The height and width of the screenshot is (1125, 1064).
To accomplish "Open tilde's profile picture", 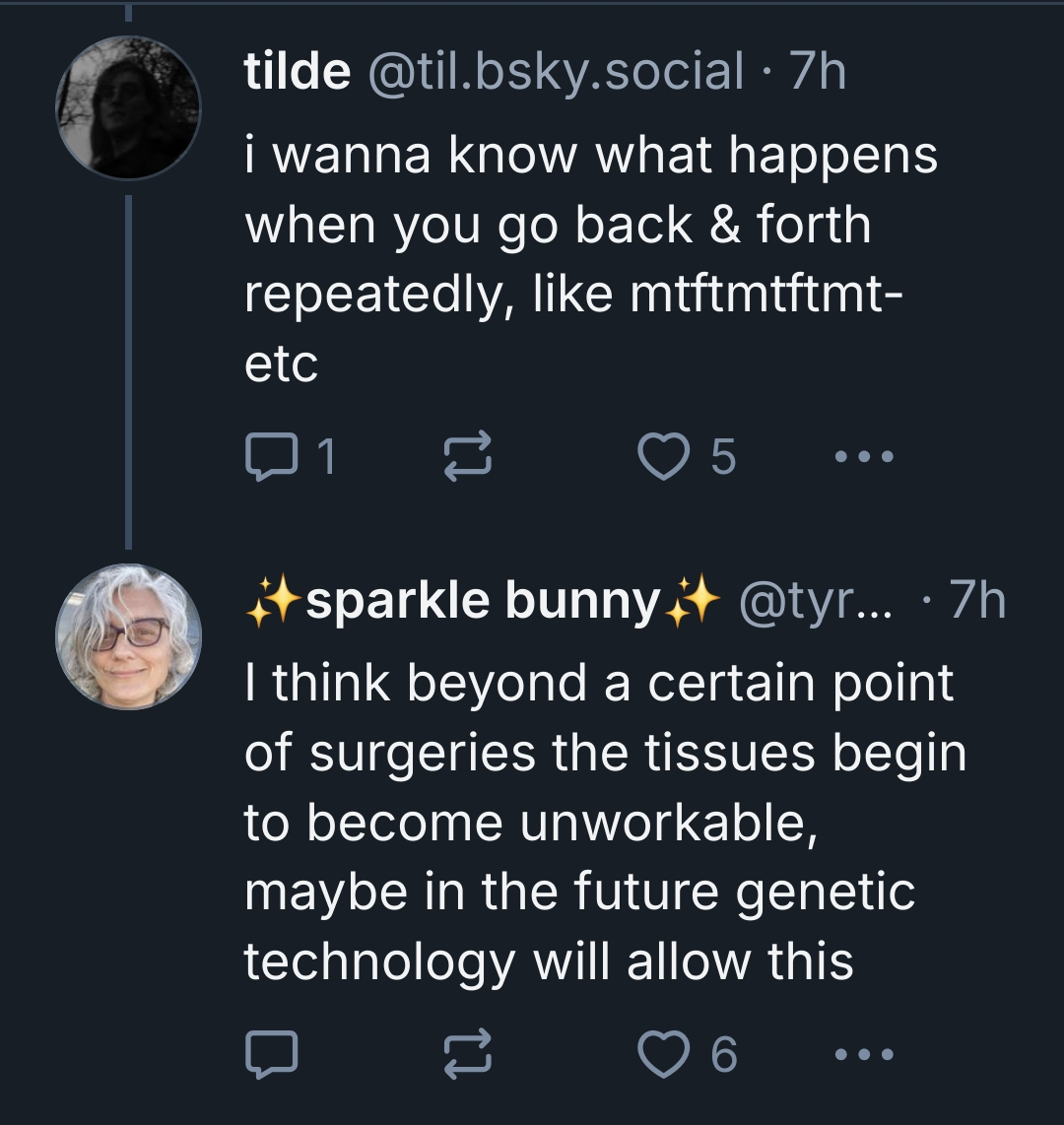I will tap(128, 108).
